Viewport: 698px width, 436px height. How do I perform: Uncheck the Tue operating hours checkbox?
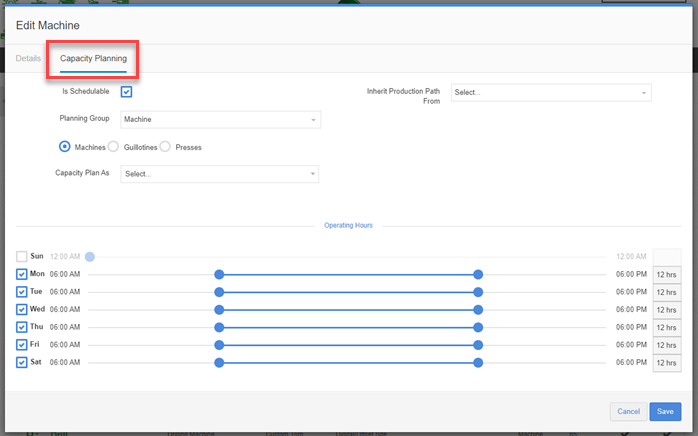(x=21, y=292)
